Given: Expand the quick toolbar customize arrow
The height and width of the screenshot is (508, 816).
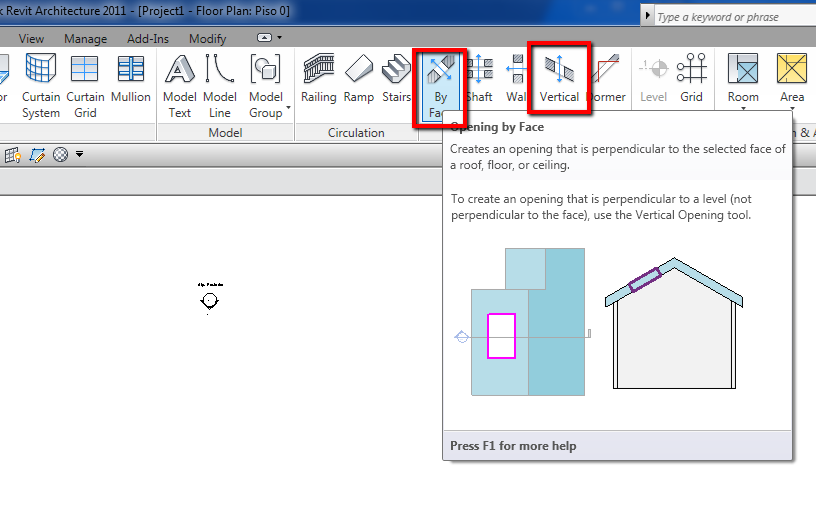Looking at the screenshot, I should [x=79, y=154].
